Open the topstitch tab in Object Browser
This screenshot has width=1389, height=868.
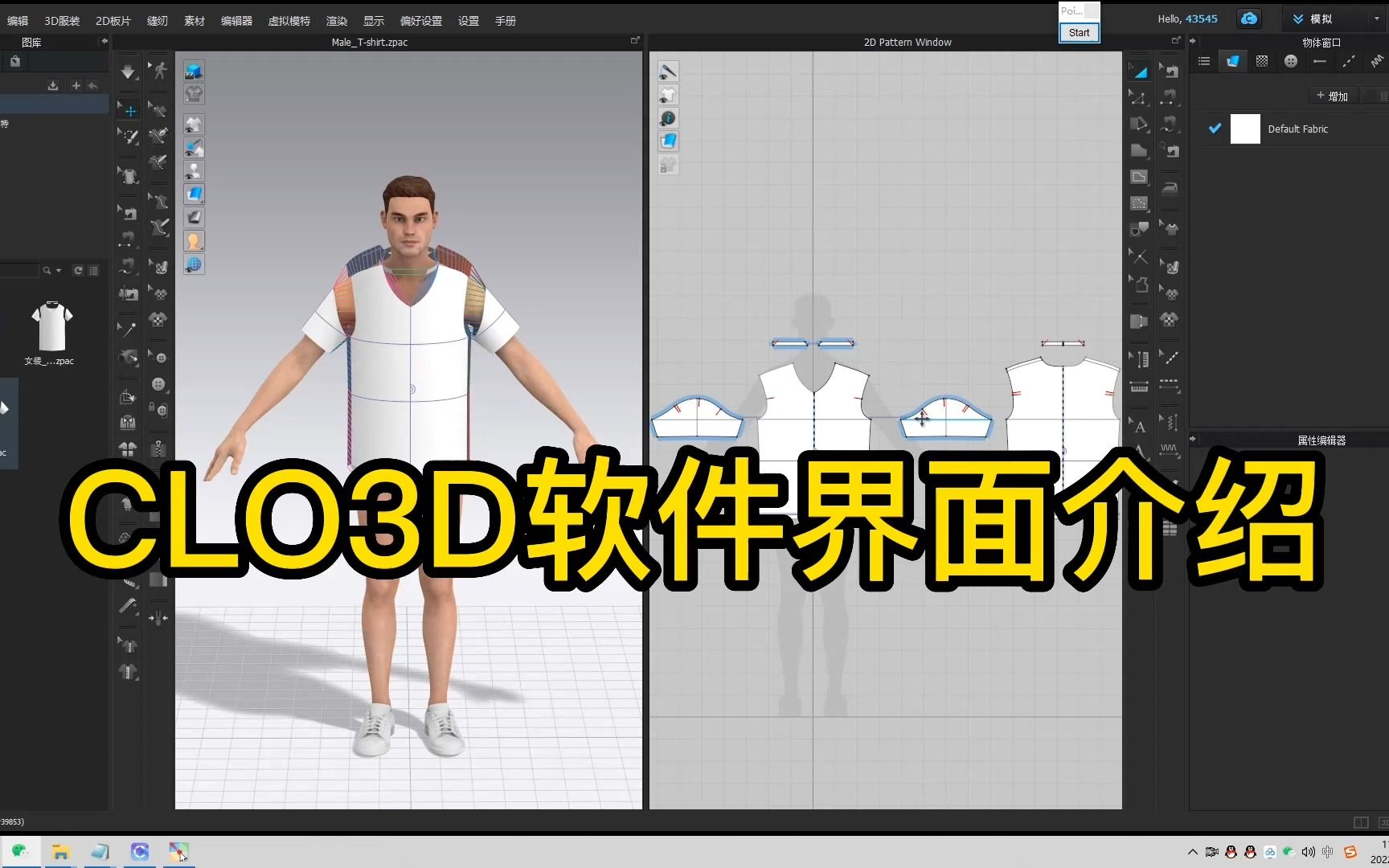1349,61
